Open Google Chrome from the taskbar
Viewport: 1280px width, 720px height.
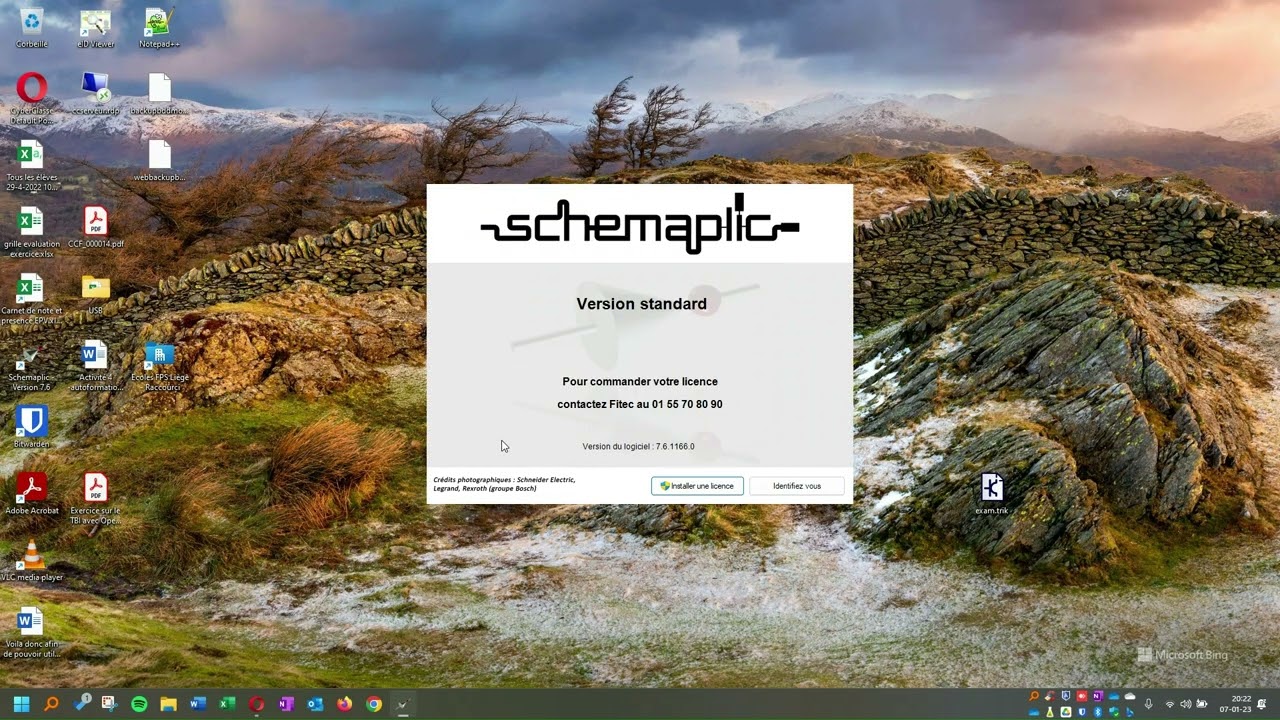point(374,704)
